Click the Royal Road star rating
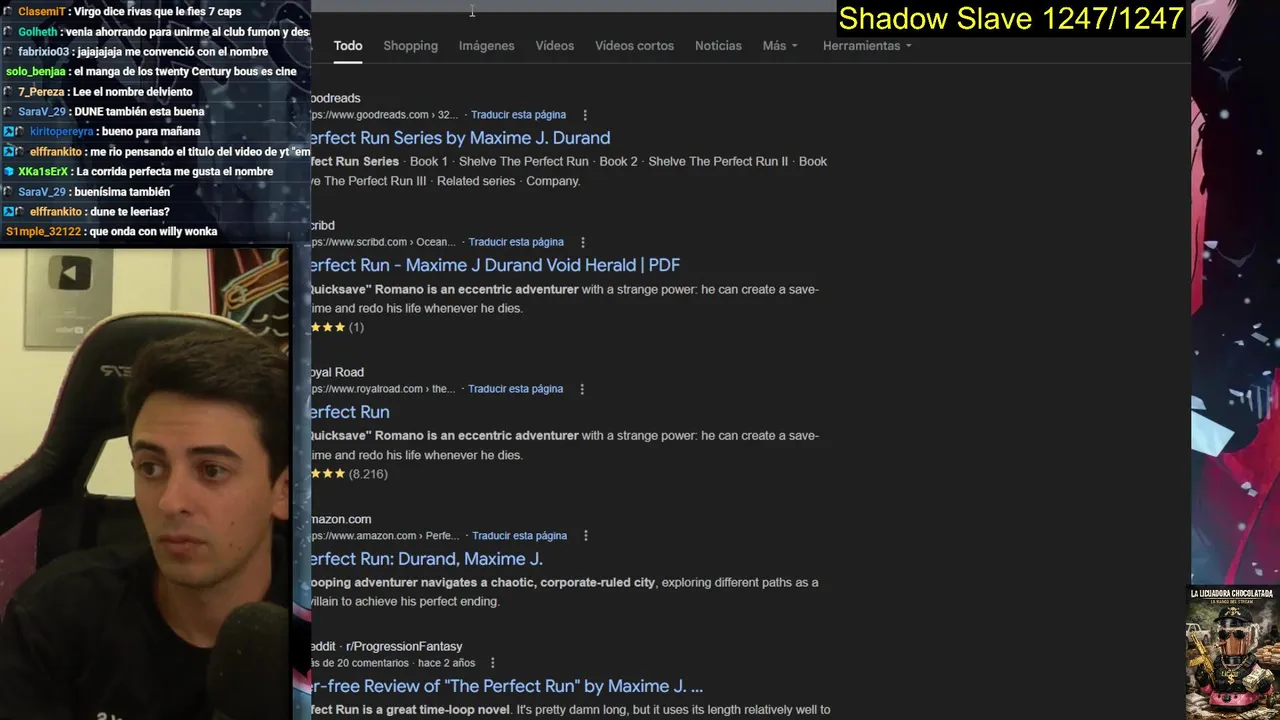 [328, 474]
